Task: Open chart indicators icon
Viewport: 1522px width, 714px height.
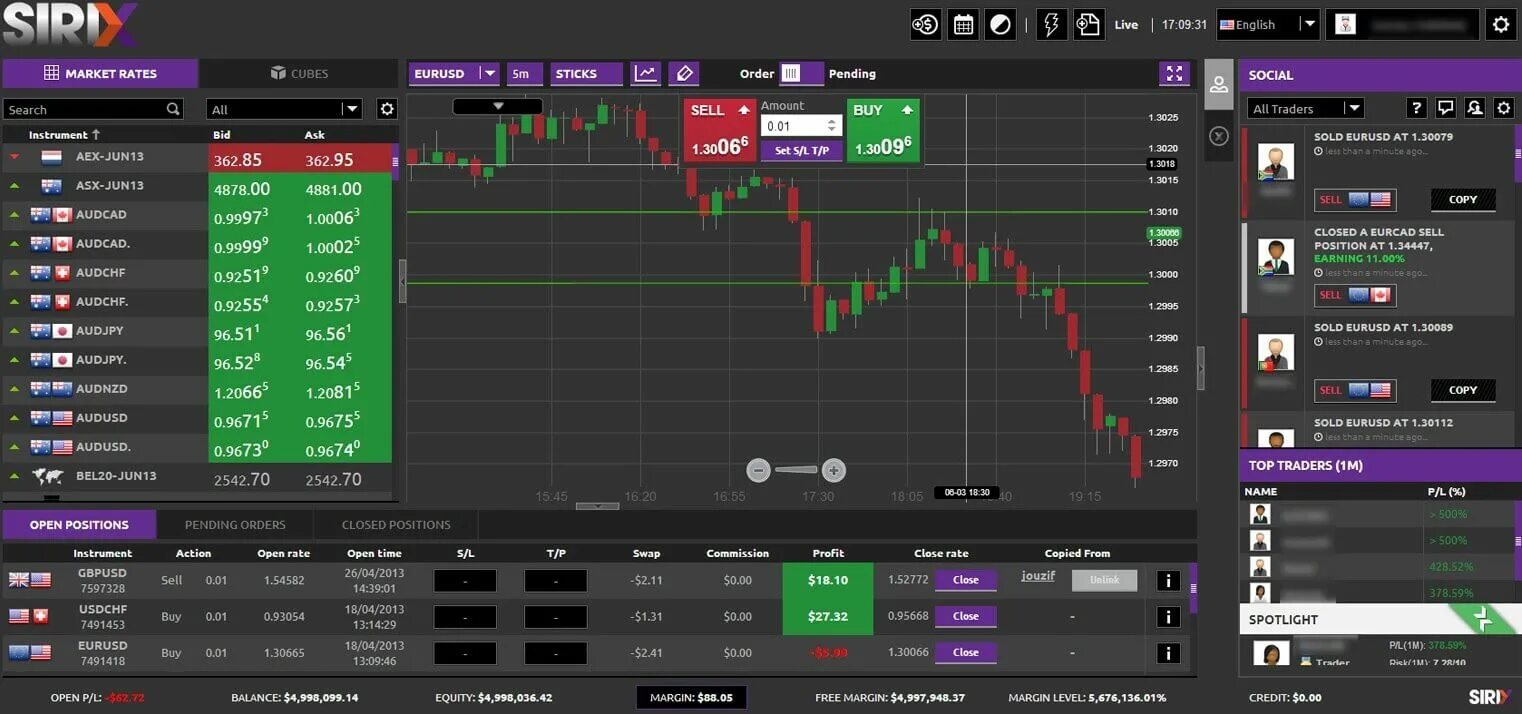Action: click(646, 73)
